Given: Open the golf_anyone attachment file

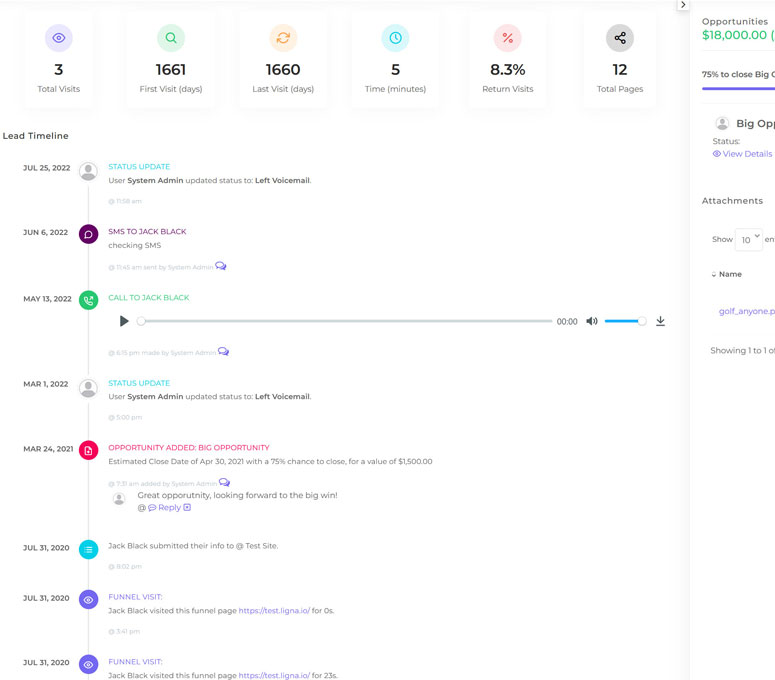Looking at the screenshot, I should (746, 311).
